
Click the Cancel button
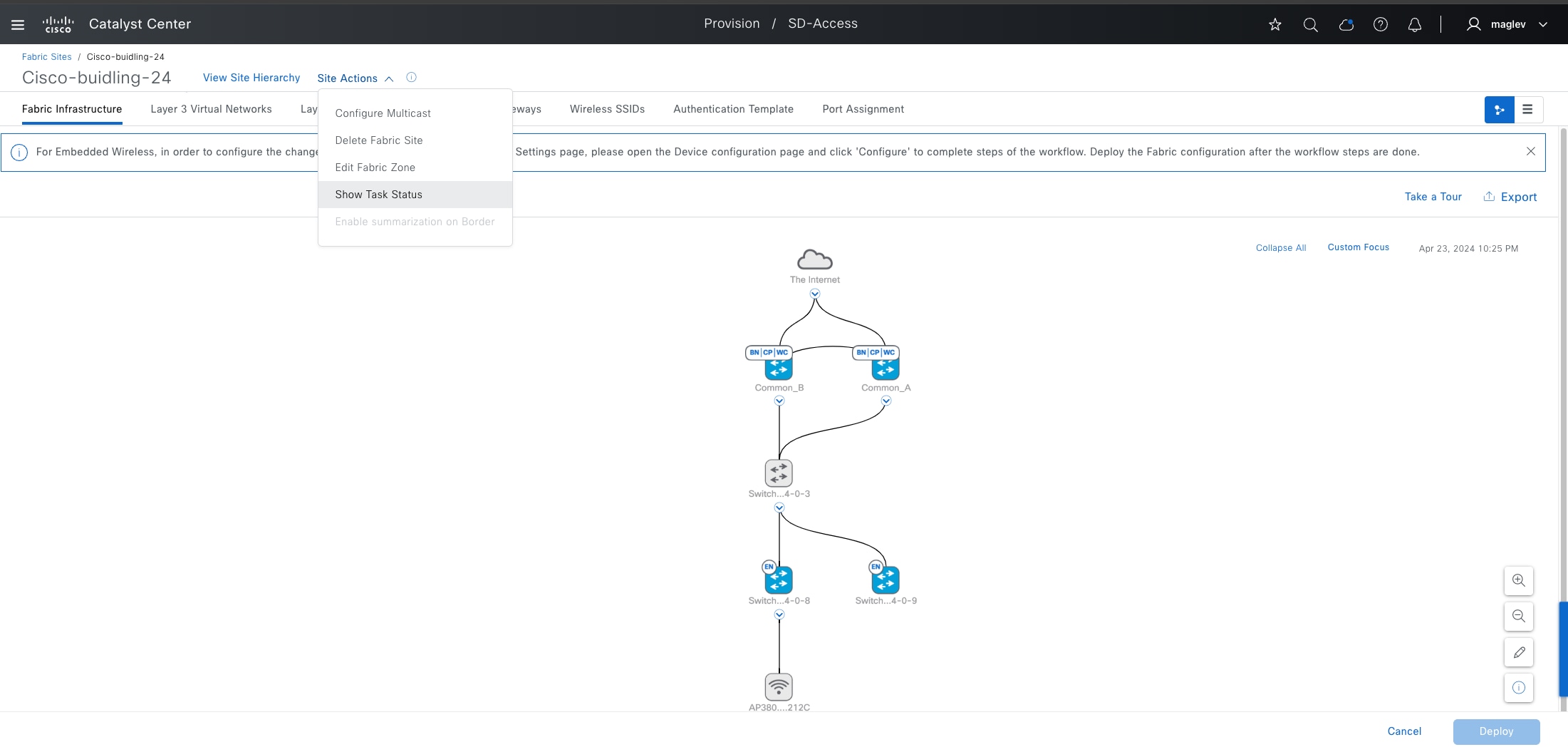coord(1404,731)
